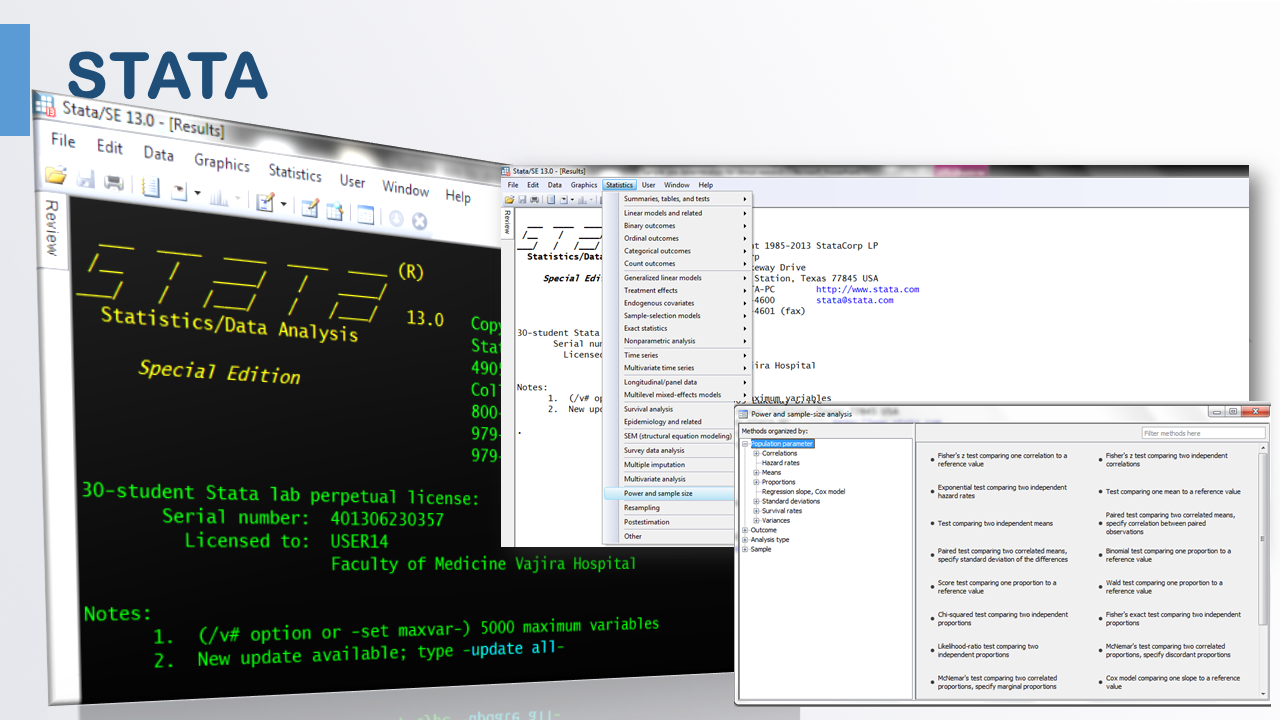
Task: Collapse the Population parameter tree node
Action: [x=745, y=444]
